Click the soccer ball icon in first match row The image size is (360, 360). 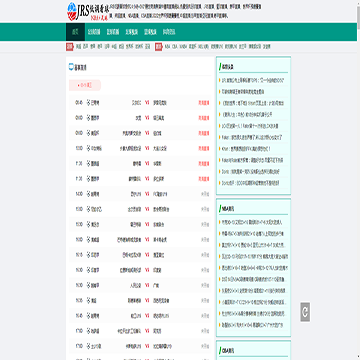(x=88, y=103)
